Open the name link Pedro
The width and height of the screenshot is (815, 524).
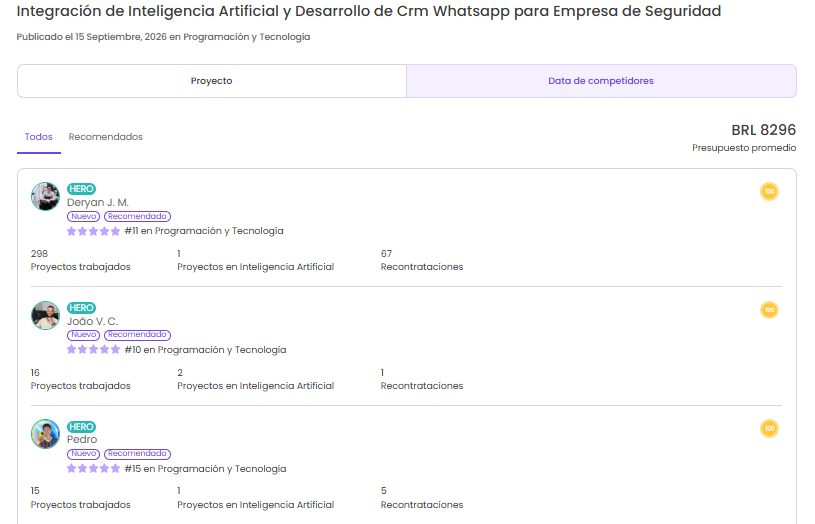(82, 439)
